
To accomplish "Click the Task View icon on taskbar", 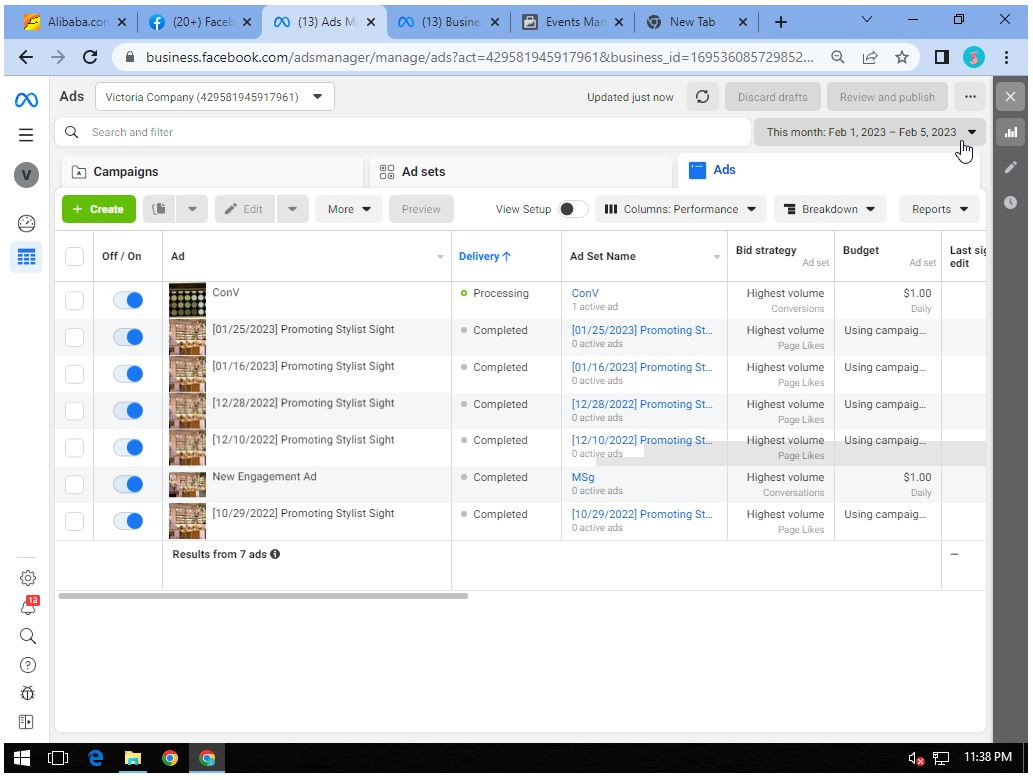I will pos(58,758).
